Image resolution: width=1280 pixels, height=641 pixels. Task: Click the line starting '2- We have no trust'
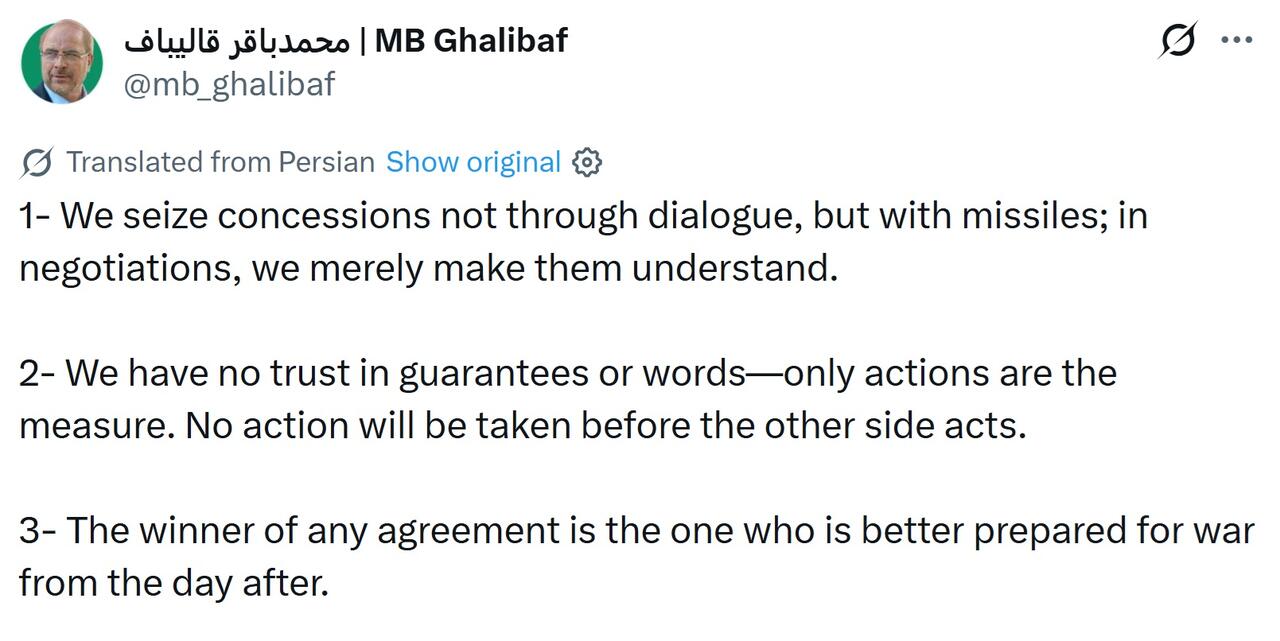click(x=568, y=373)
